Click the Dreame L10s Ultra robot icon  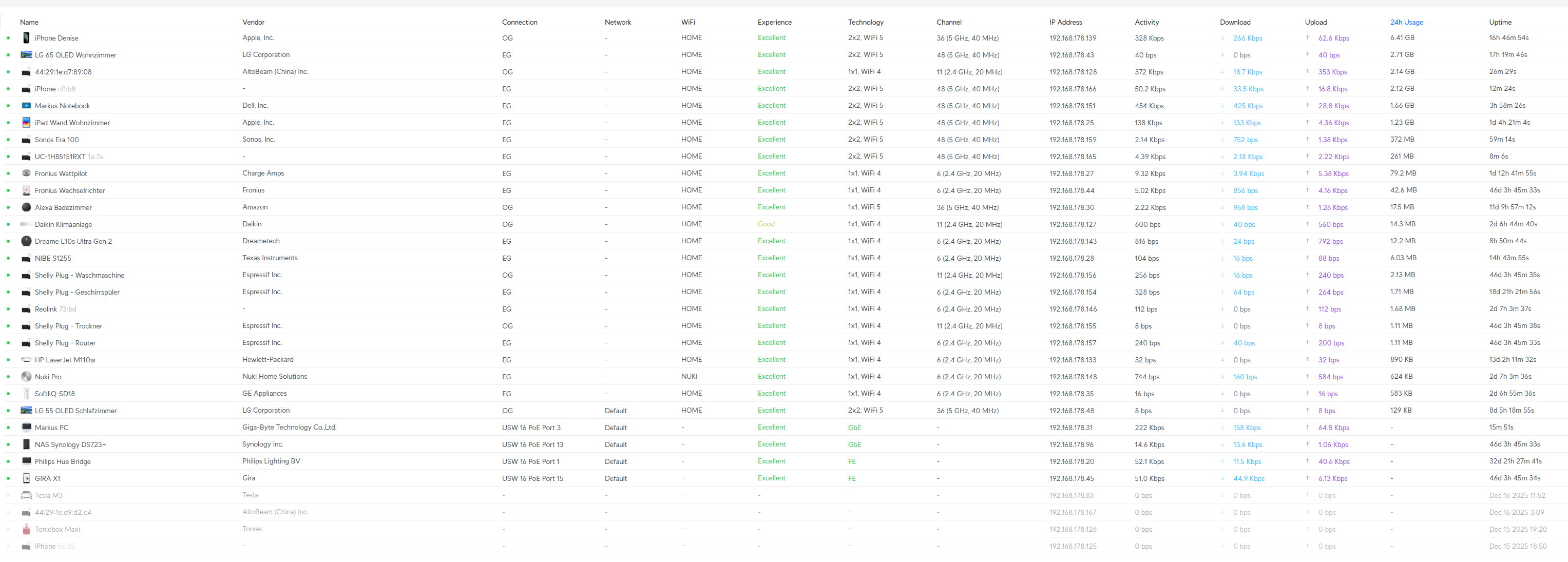click(x=26, y=241)
